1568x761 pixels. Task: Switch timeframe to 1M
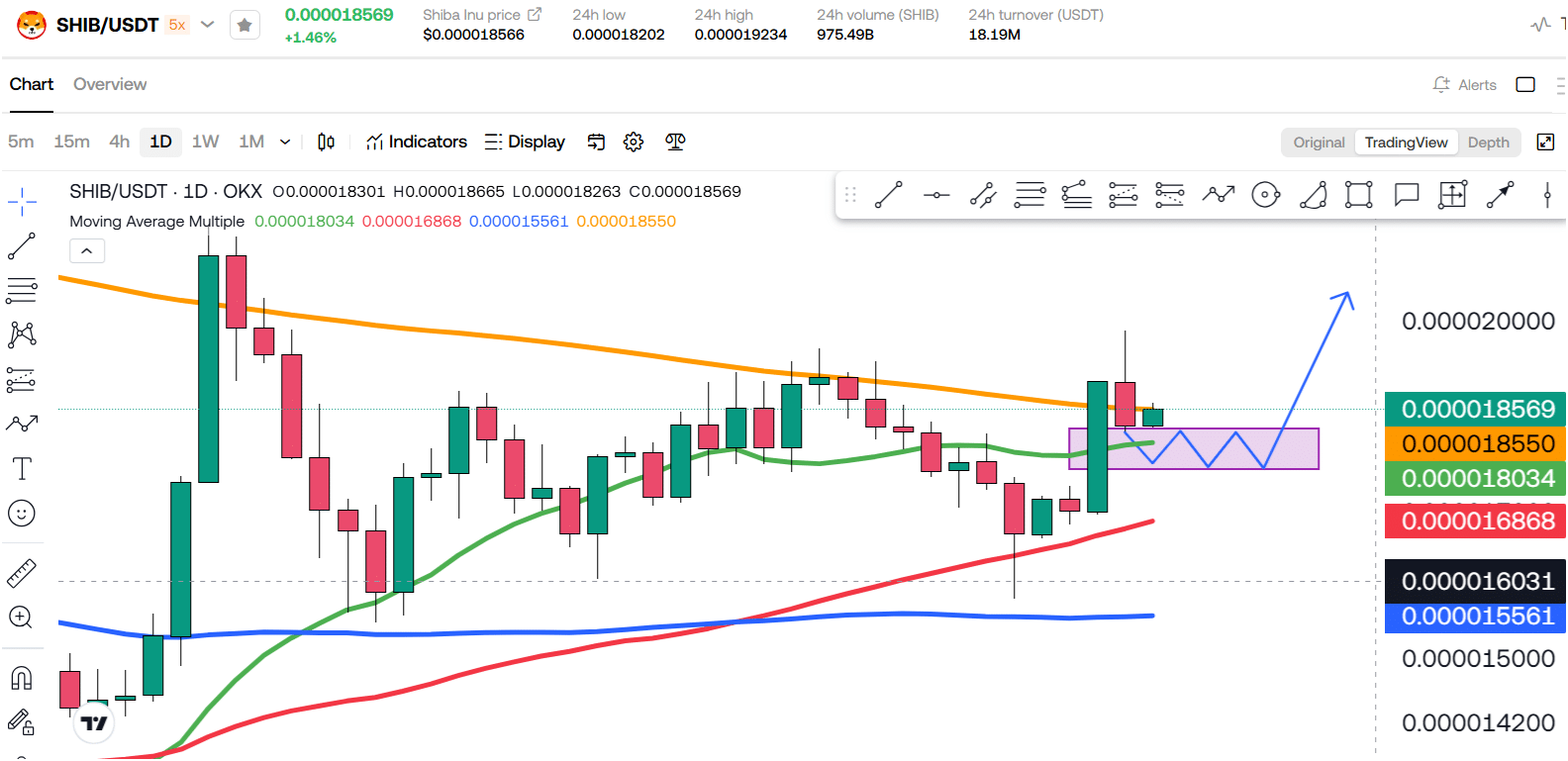click(x=251, y=142)
